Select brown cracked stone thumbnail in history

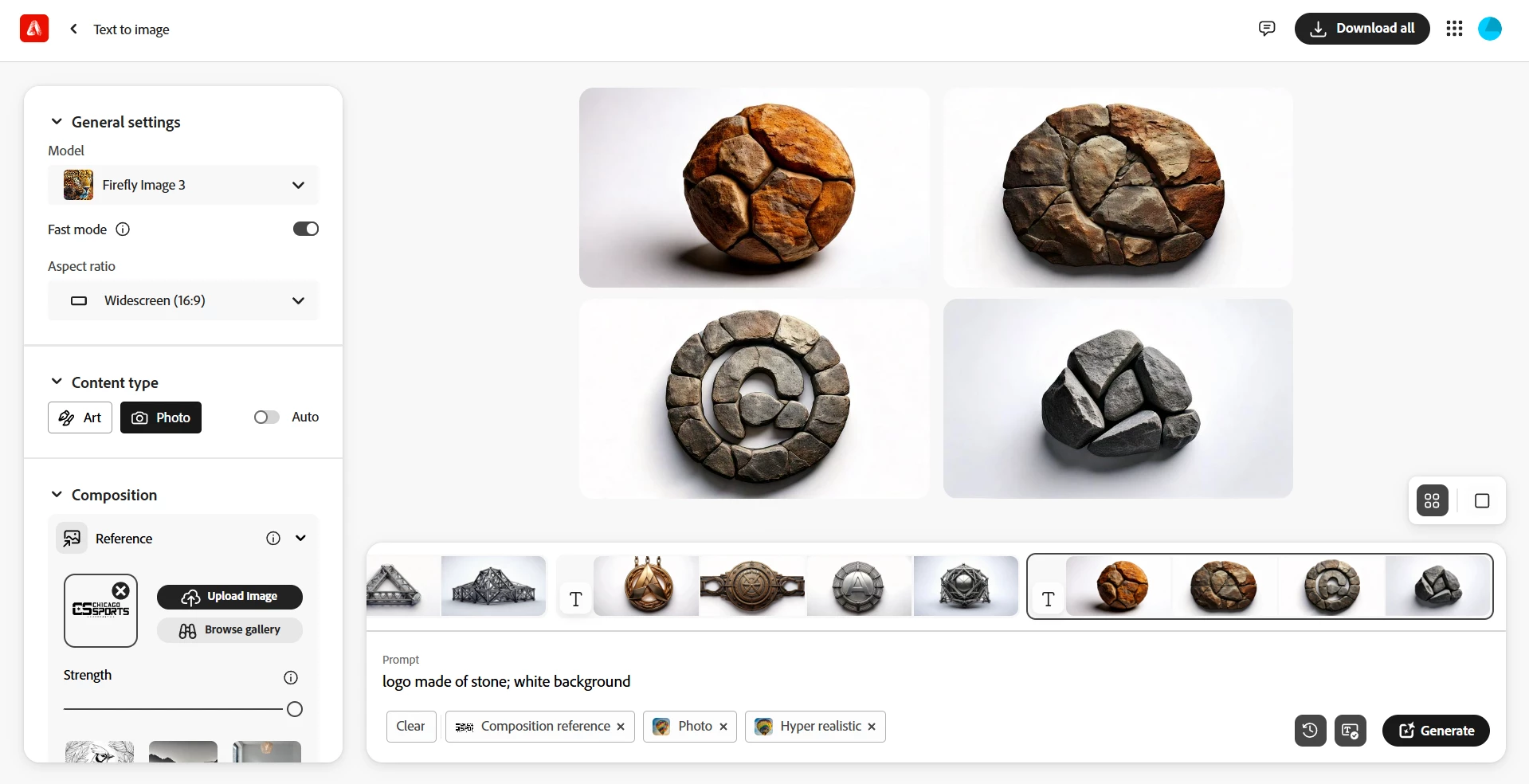(x=1225, y=586)
